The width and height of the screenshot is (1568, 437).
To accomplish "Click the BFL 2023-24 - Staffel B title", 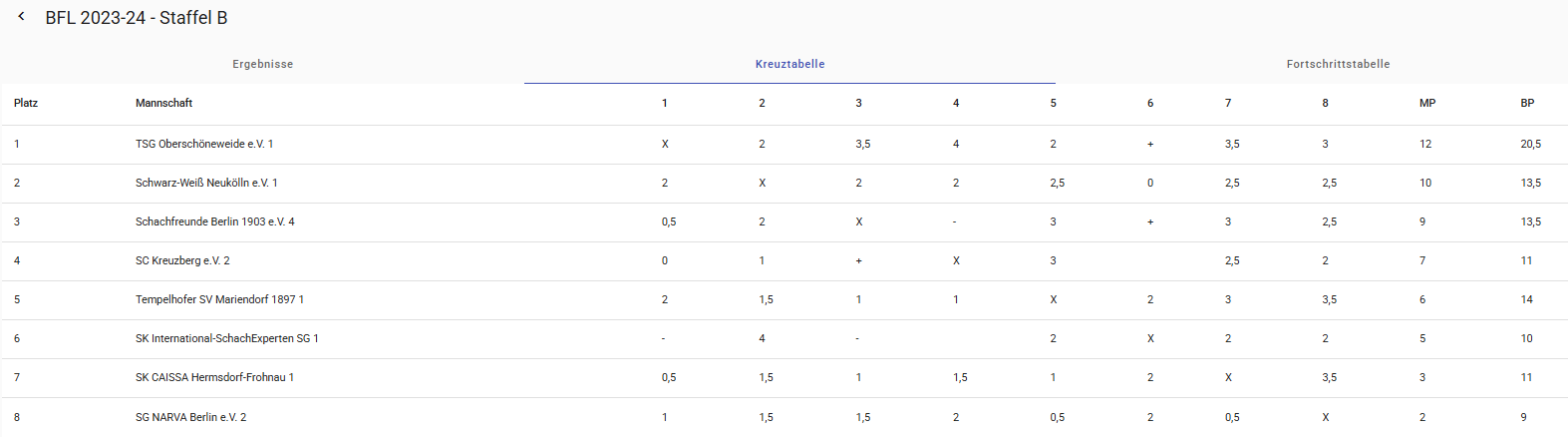I will click(x=137, y=18).
